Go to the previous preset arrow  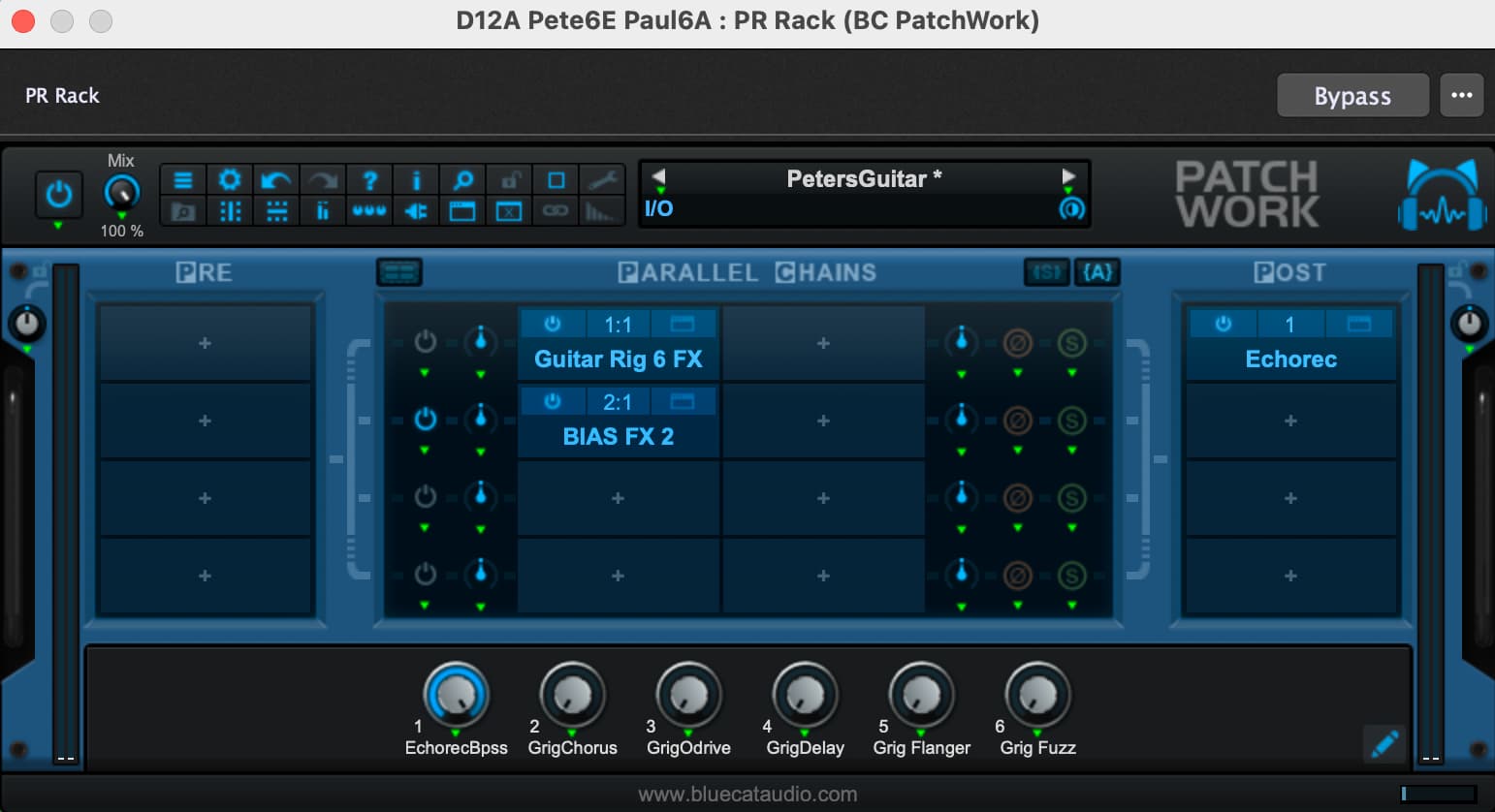point(658,177)
